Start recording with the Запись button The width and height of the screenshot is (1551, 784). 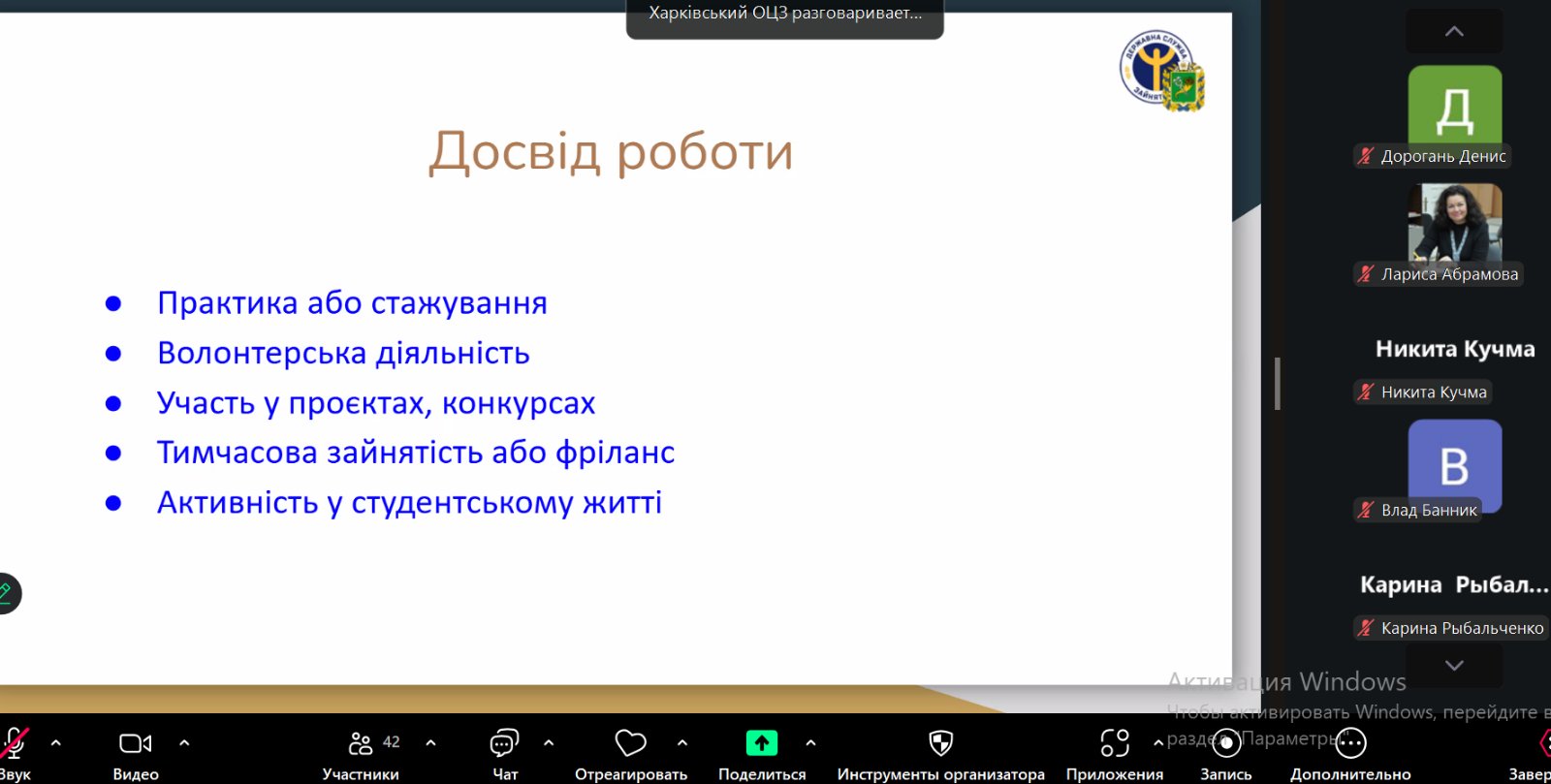(x=1226, y=743)
